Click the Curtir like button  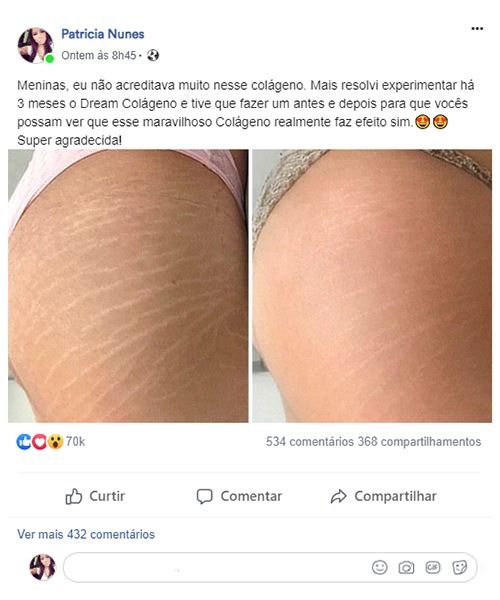coord(95,496)
